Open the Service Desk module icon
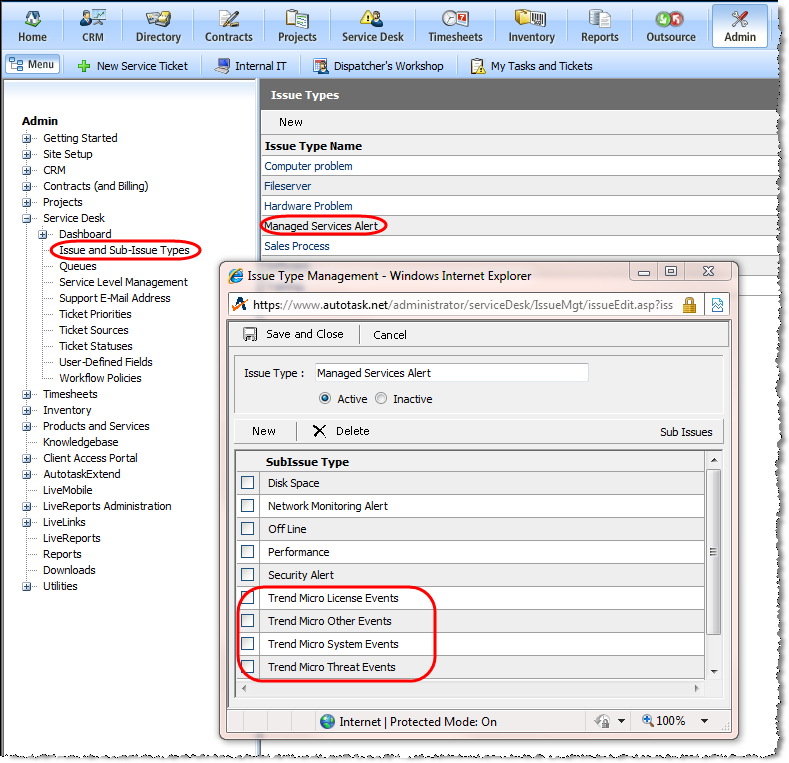The width and height of the screenshot is (789, 763). (372, 19)
